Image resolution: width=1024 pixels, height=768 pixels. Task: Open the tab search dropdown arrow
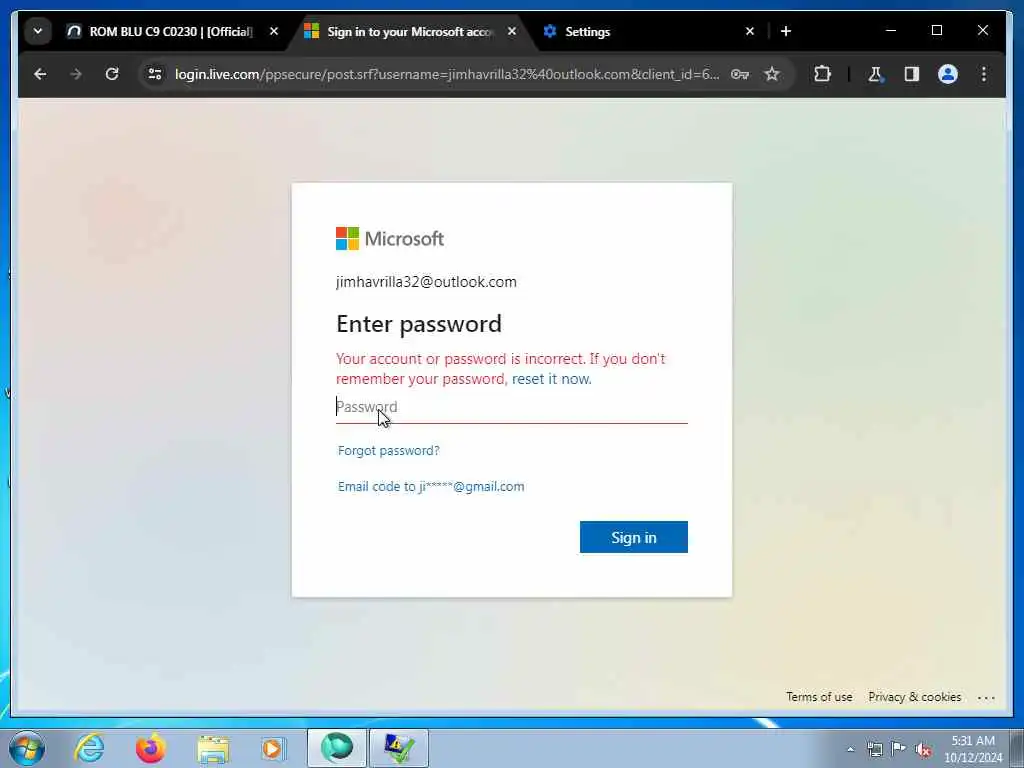click(x=38, y=31)
